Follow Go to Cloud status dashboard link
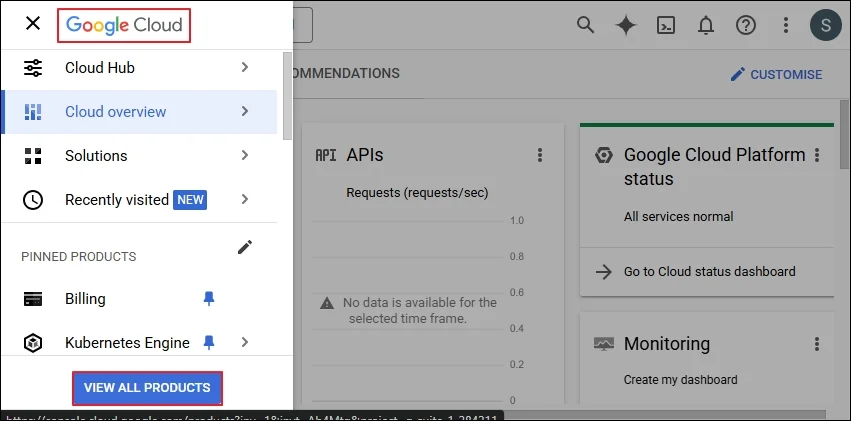 [709, 272]
